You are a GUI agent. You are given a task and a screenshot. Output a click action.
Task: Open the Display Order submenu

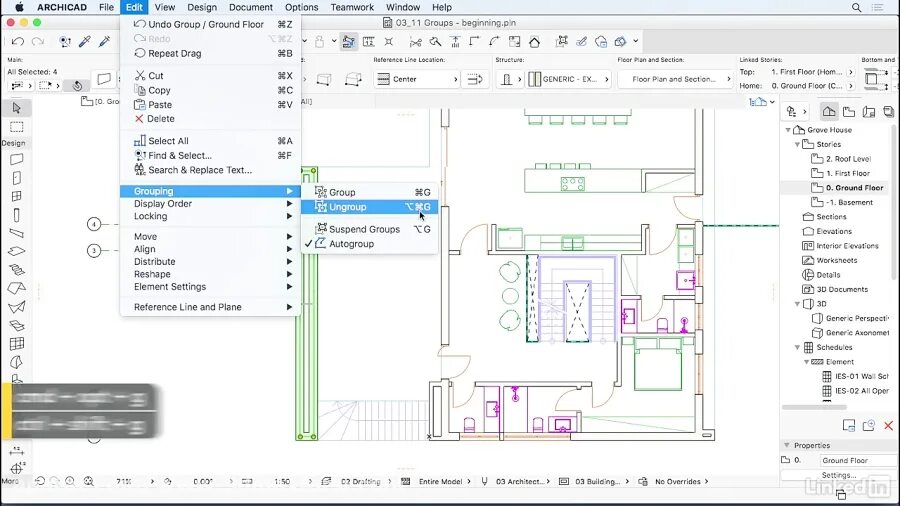pyautogui.click(x=211, y=204)
